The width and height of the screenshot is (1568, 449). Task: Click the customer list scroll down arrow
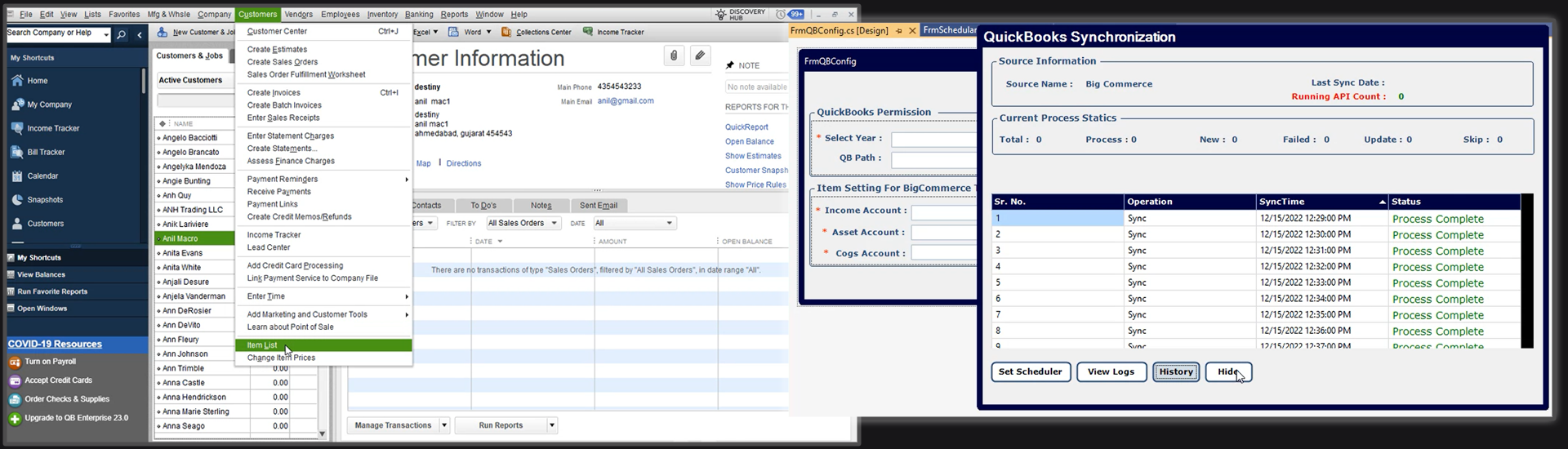[322, 434]
